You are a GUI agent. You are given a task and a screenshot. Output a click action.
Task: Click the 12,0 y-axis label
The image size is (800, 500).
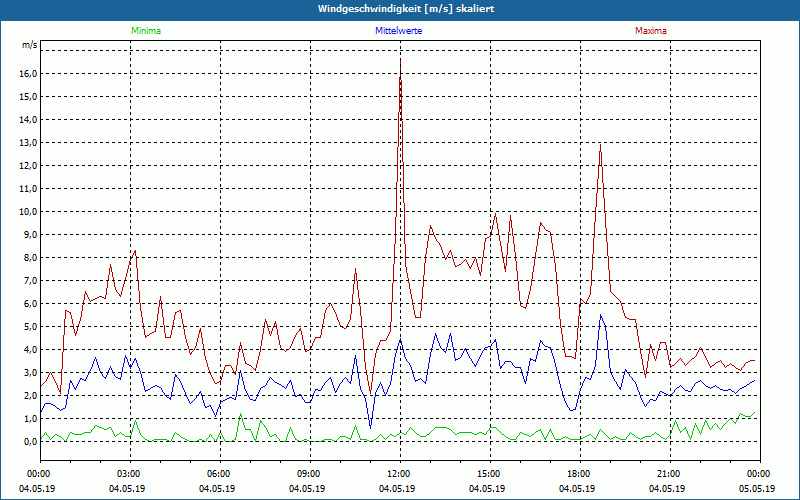pyautogui.click(x=29, y=165)
